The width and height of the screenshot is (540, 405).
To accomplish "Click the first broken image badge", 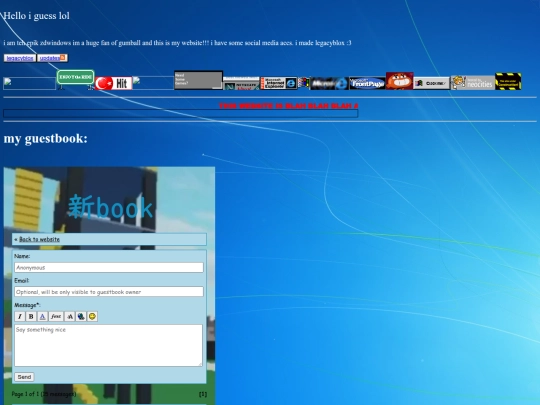I will [x=30, y=84].
